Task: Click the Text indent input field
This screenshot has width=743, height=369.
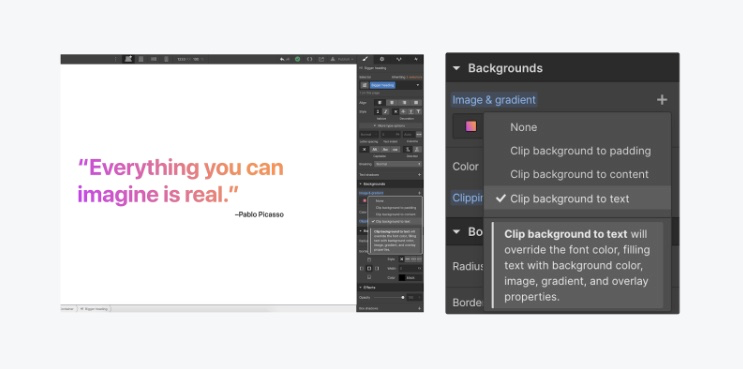Action: tap(390, 134)
